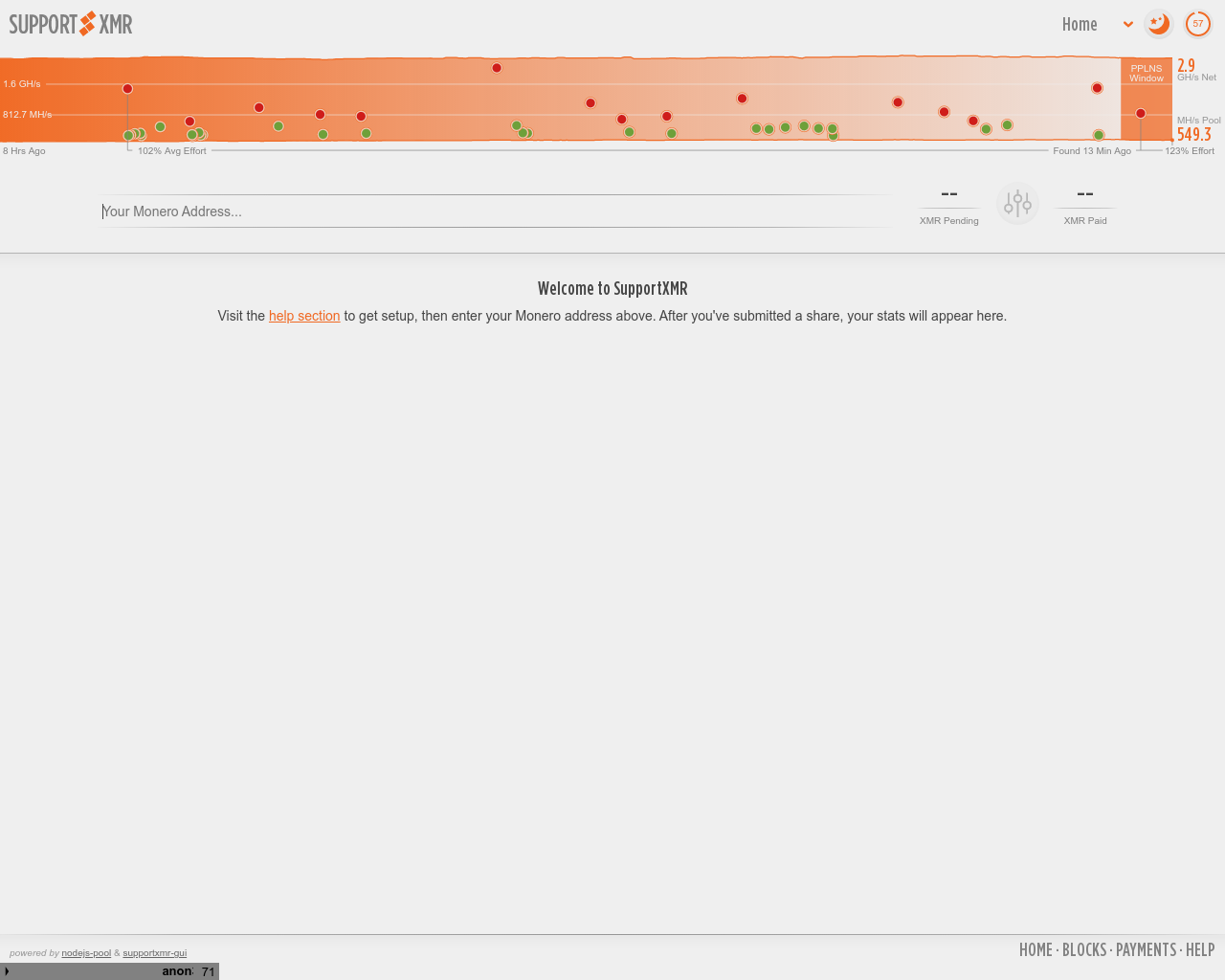Viewport: 1225px width, 980px height.
Task: Go to BLOCKS in the footer navigation
Action: (1084, 949)
